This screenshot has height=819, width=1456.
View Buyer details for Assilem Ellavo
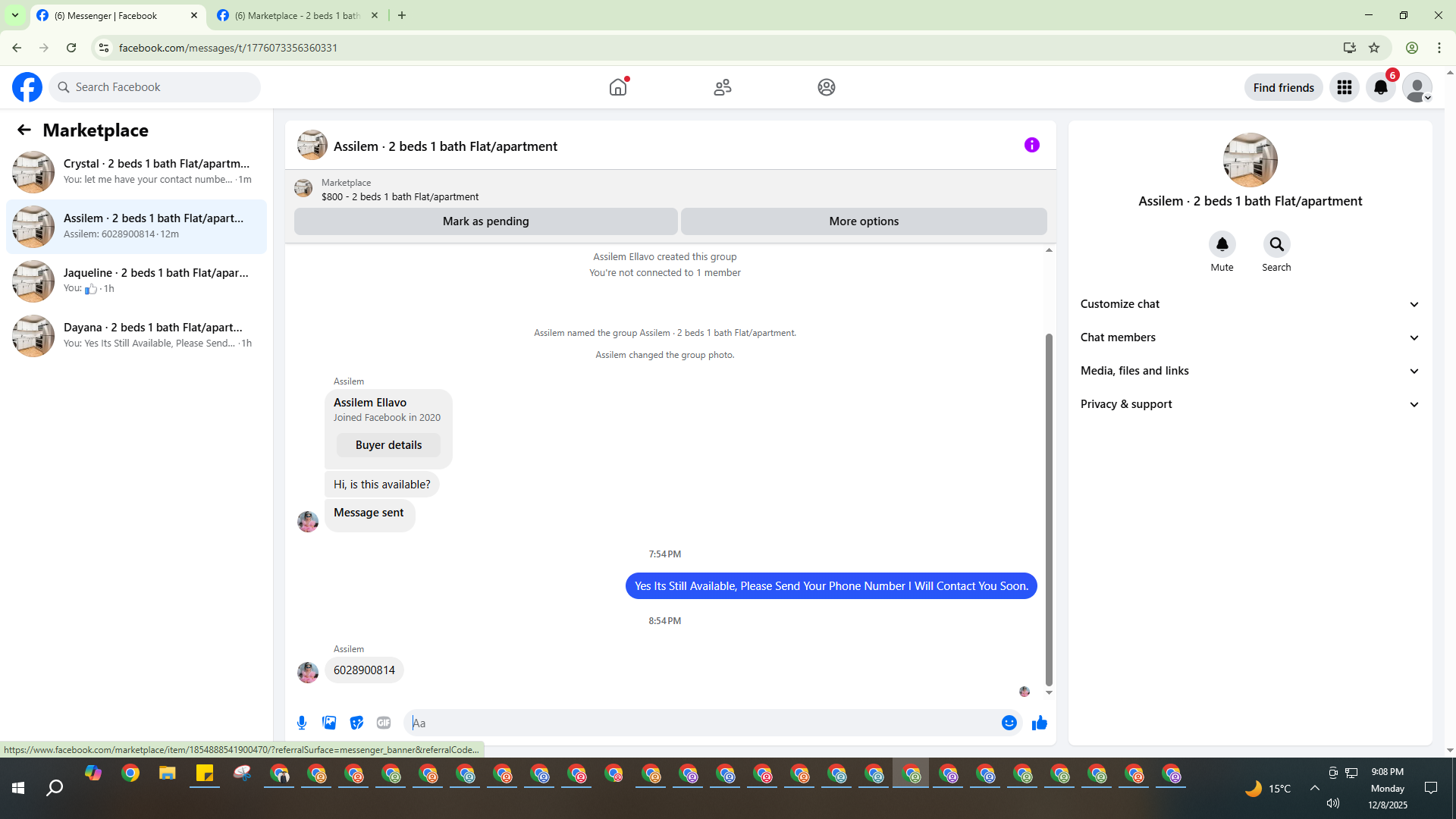[x=388, y=445]
